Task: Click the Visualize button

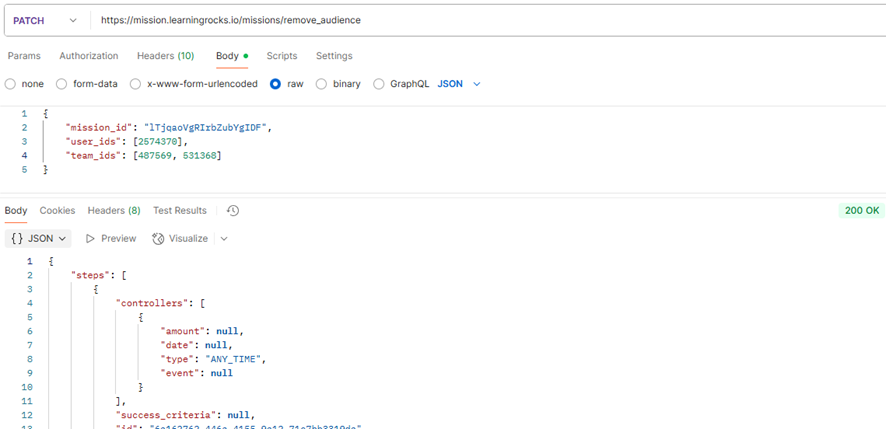Action: 180,239
